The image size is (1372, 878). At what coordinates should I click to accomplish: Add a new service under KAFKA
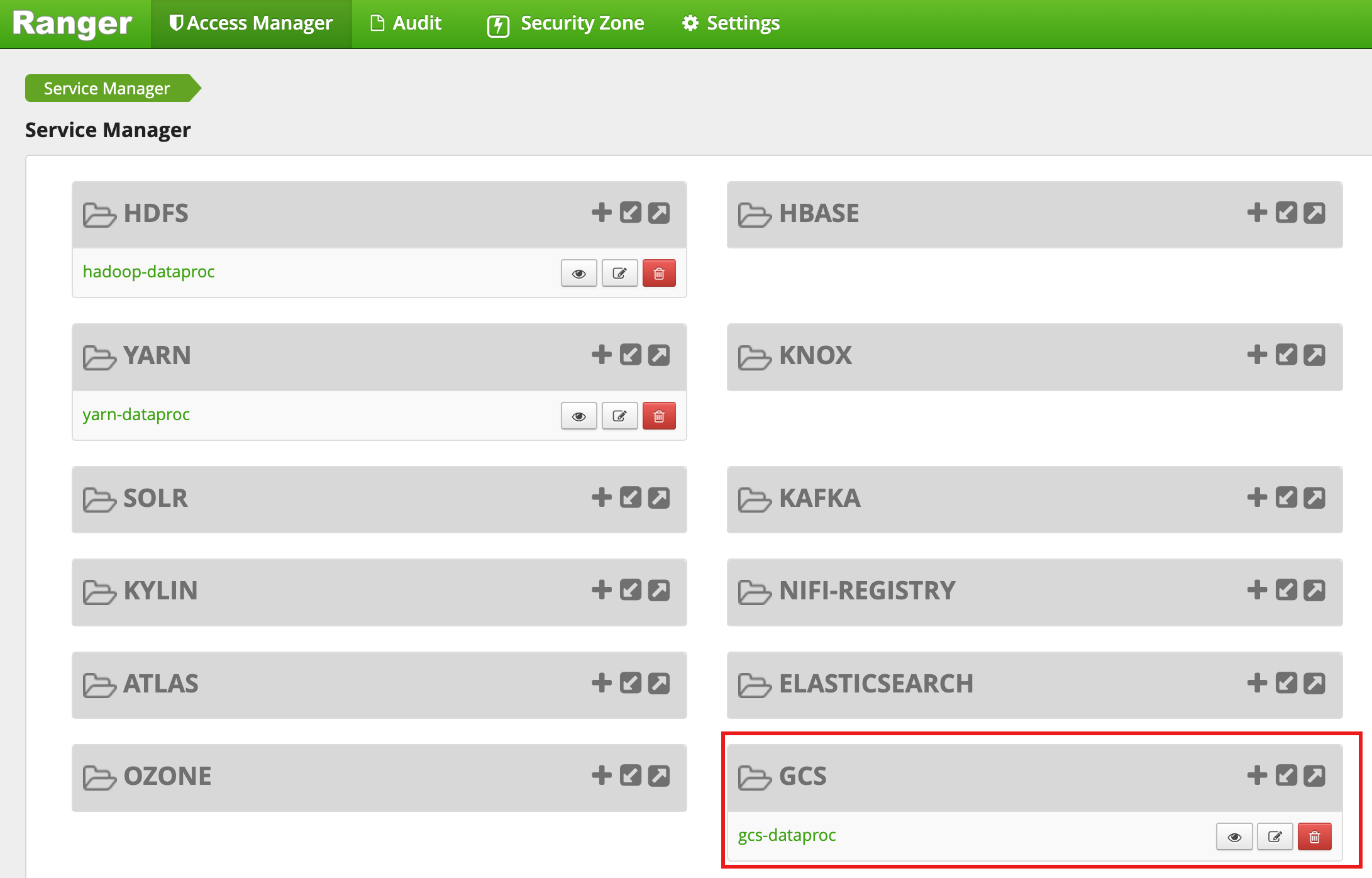[1256, 497]
